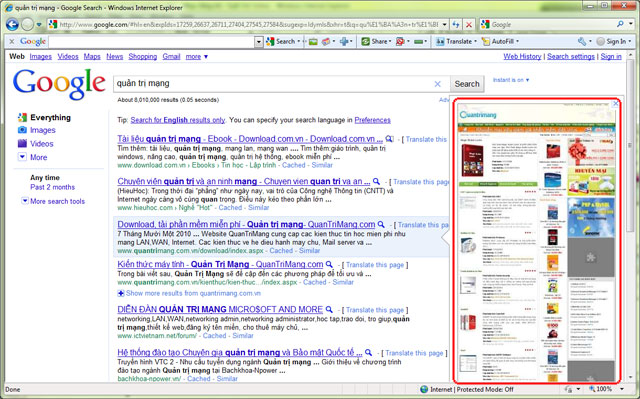This screenshot has height=399, width=640.
Task: Open 'DIỄN ĐÀN QUẢN TRỊ MẠNG MICROSOFT' result
Action: [220, 309]
